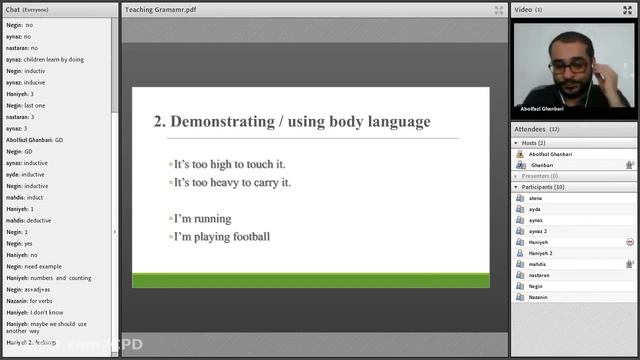The width and height of the screenshot is (640, 360).
Task: Click chat message "Negin: need example"
Action: coord(34,267)
